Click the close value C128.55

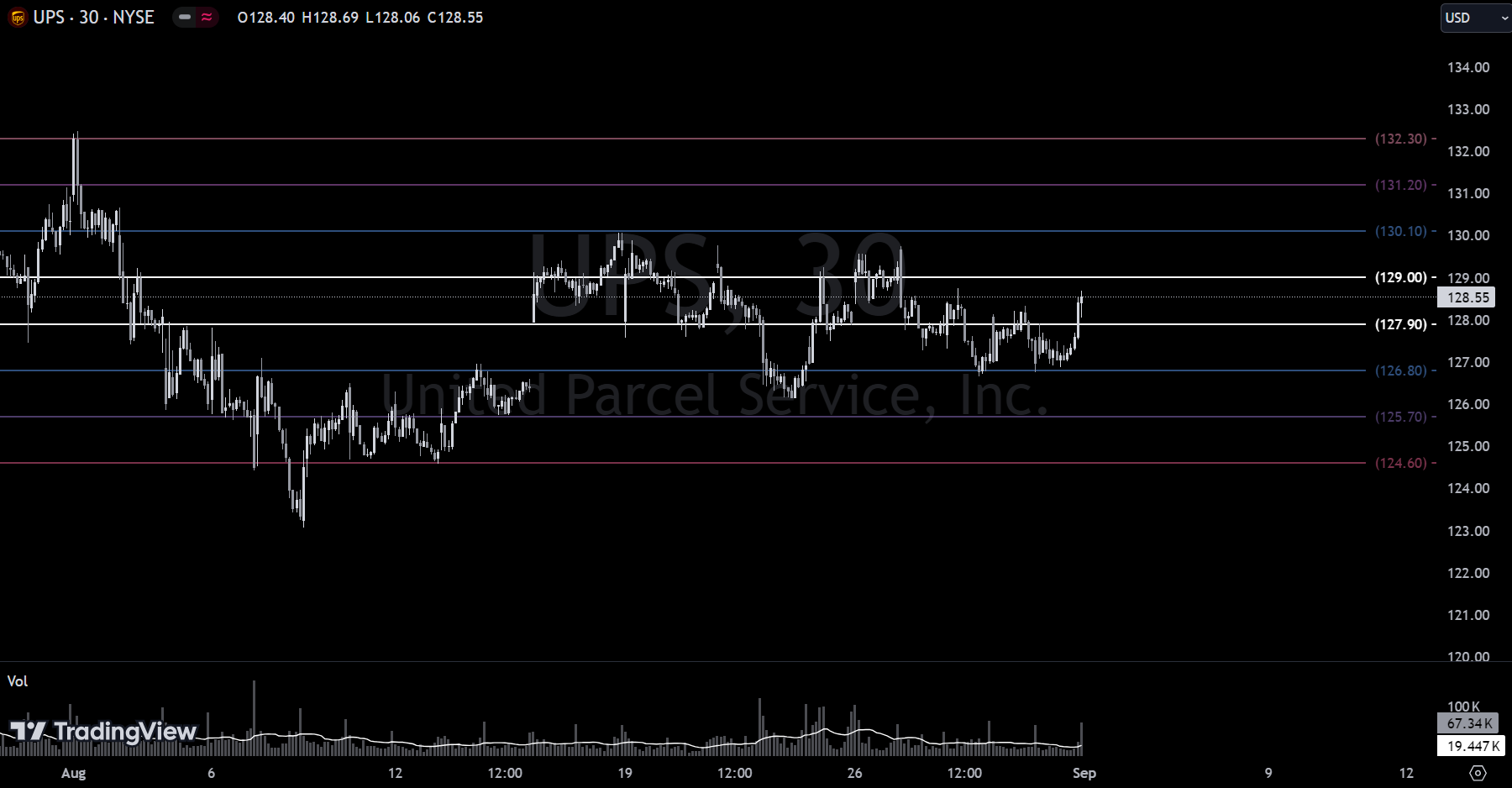click(455, 18)
